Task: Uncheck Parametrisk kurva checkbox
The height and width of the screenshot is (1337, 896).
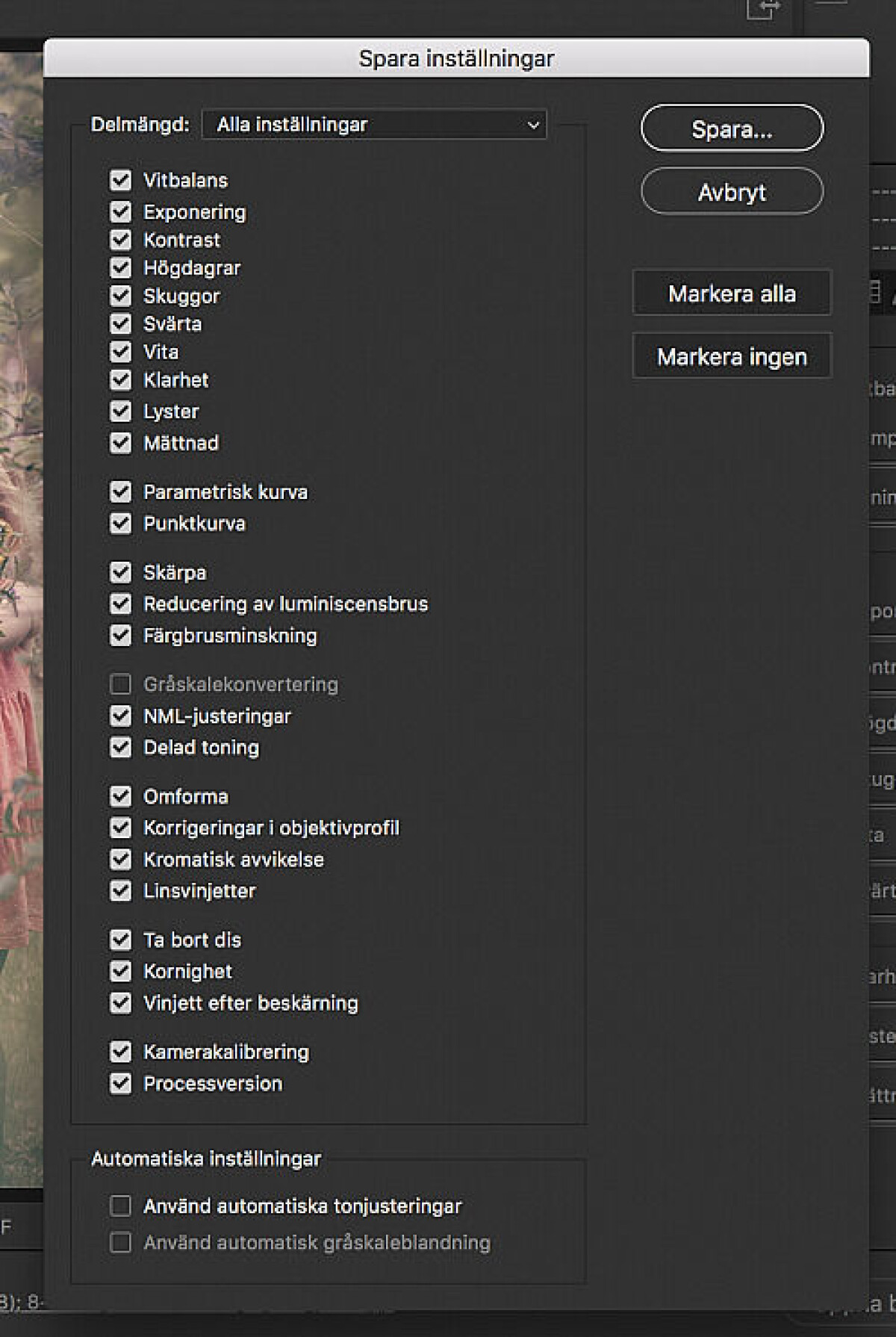Action: click(120, 491)
